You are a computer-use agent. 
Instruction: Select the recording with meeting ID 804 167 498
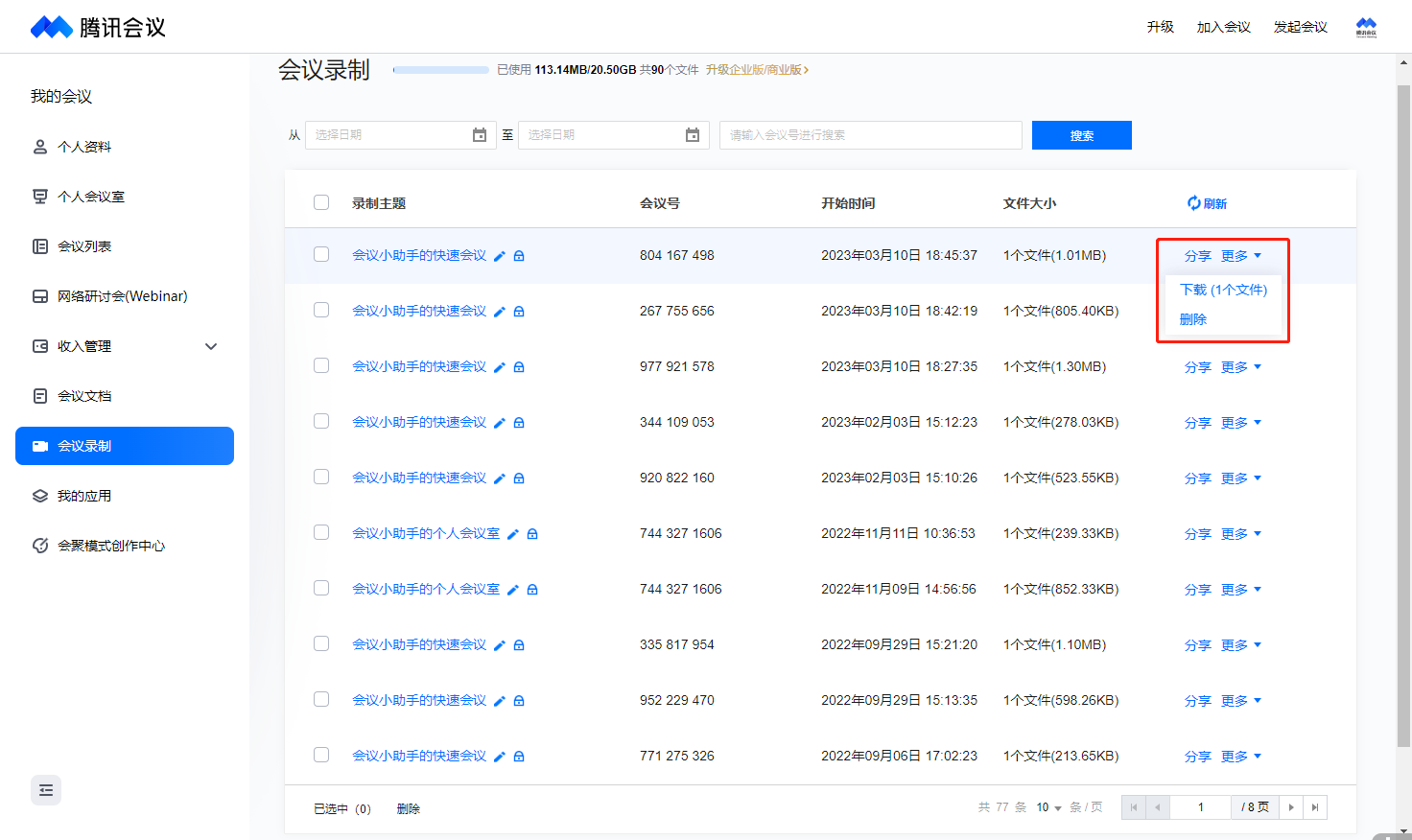321,254
